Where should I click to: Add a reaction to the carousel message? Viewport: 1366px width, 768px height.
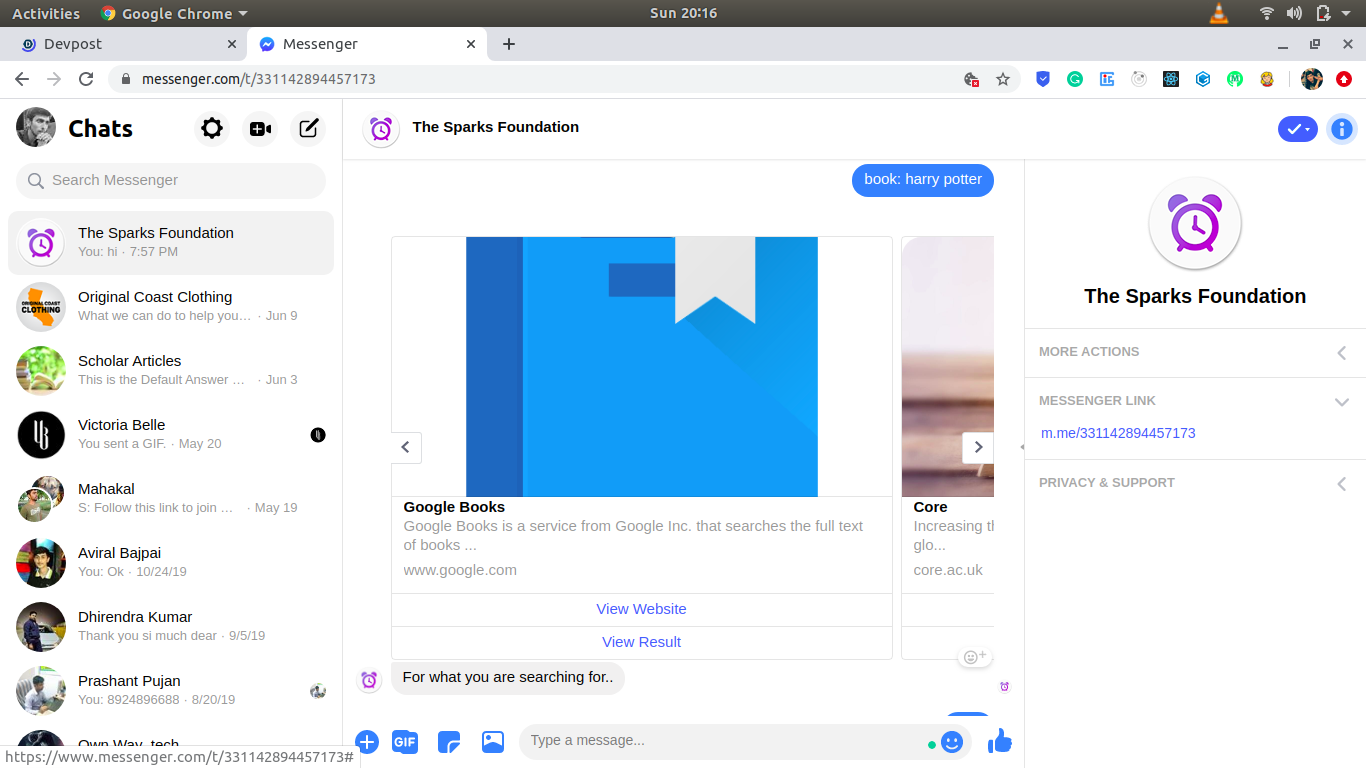[974, 657]
